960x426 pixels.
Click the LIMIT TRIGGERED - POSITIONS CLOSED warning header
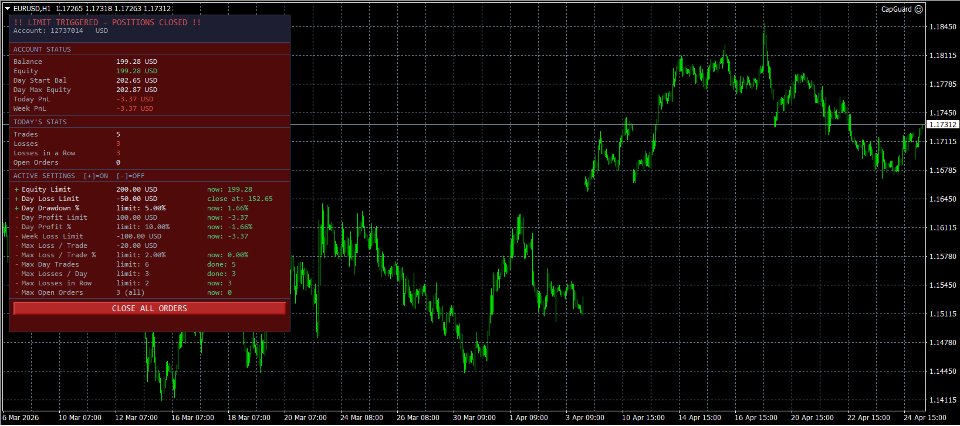pos(107,22)
